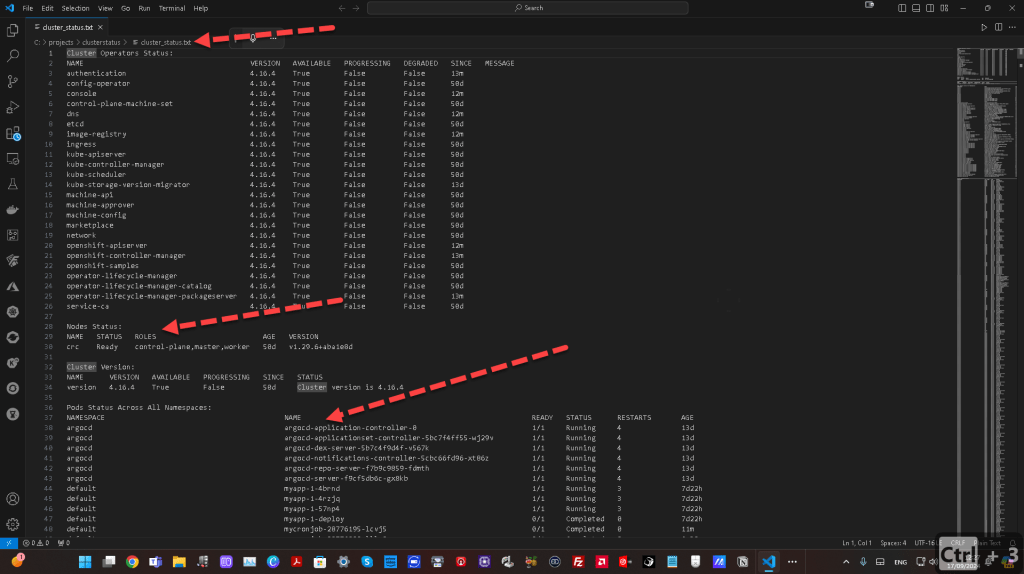Click the 'Nodes Status:' heading line

click(93, 327)
